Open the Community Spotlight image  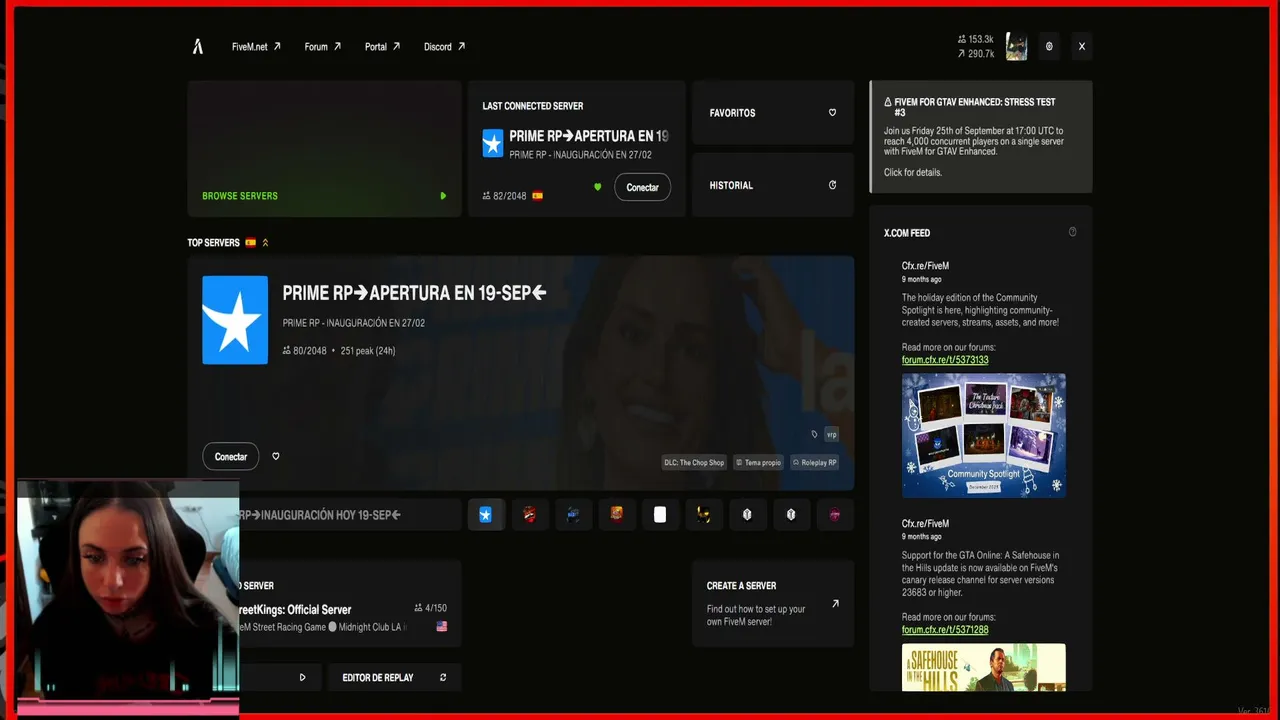coord(984,435)
